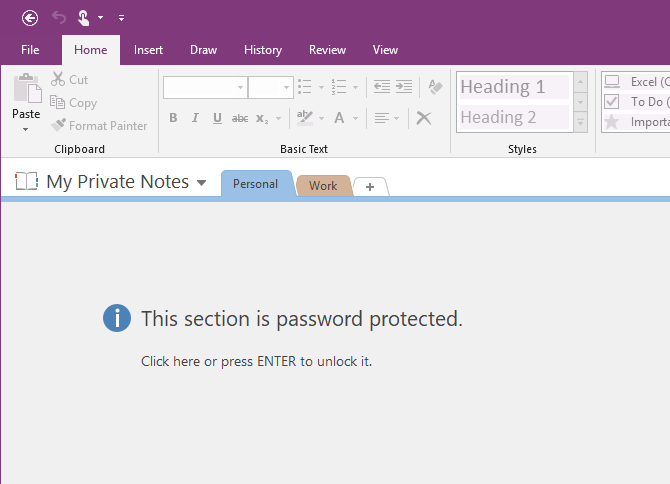This screenshot has width=670, height=484.
Task: Open the Insert ribbon tab
Action: pyautogui.click(x=148, y=50)
